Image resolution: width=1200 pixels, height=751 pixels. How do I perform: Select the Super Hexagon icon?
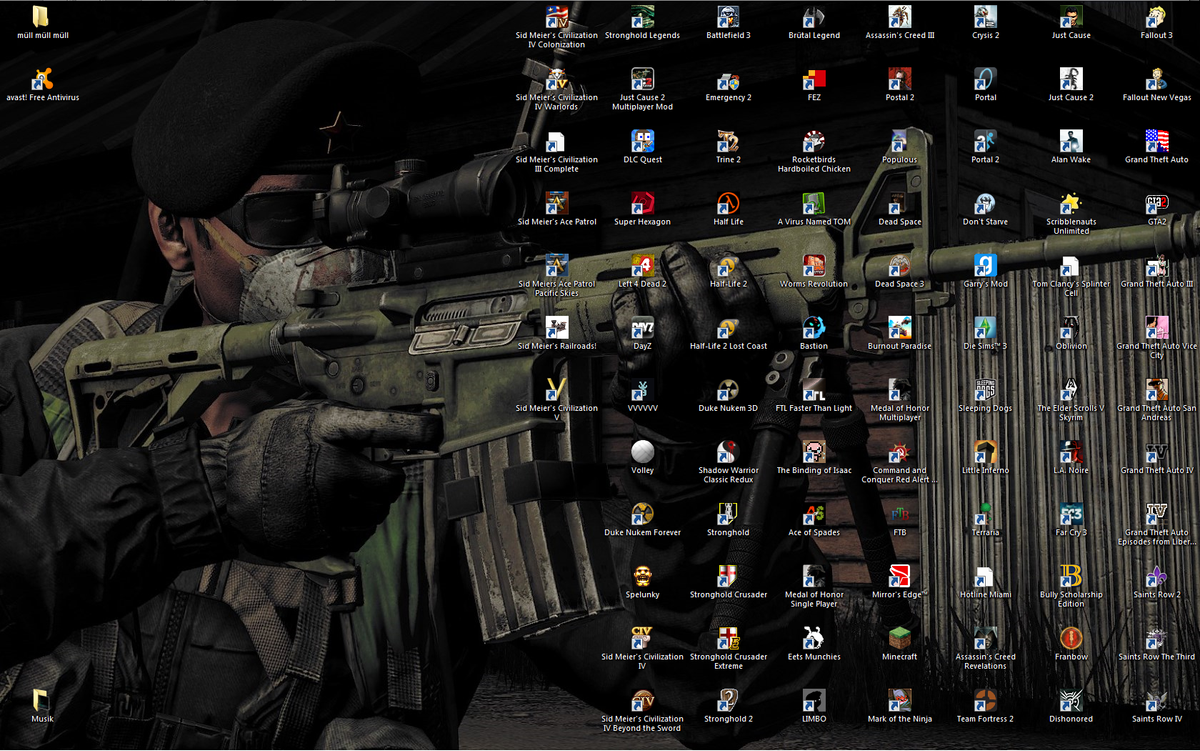click(x=642, y=203)
